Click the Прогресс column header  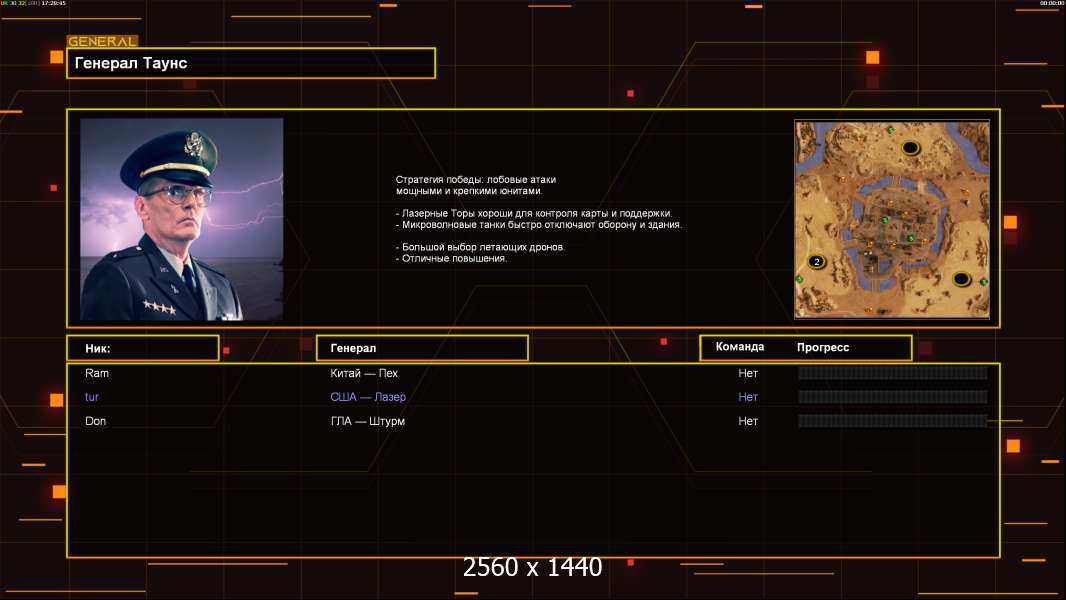[823, 347]
